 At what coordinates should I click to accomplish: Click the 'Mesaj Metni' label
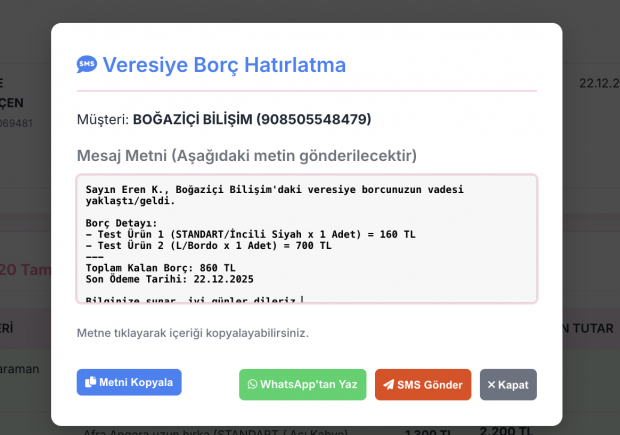[247, 156]
